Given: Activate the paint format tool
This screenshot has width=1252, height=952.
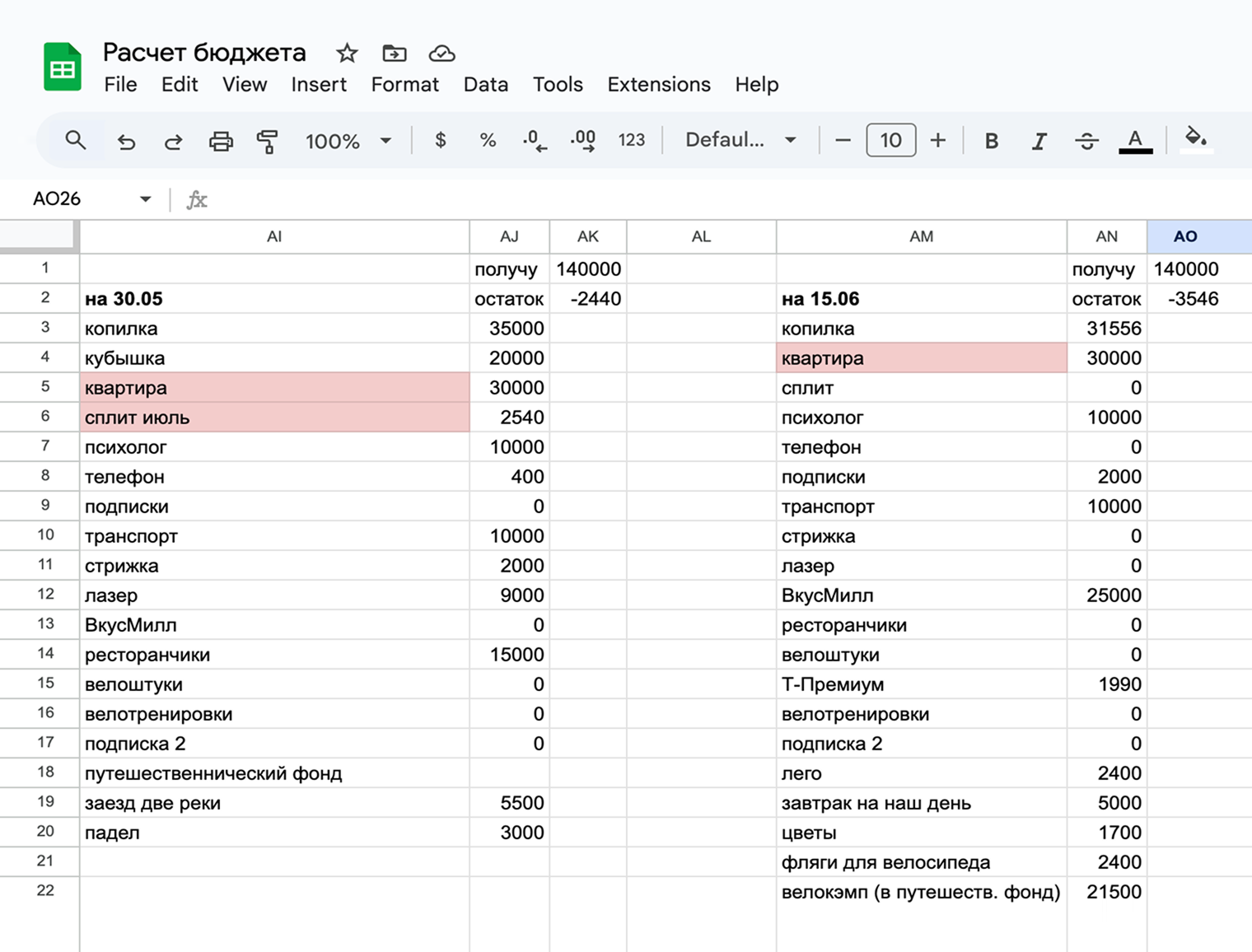Looking at the screenshot, I should 268,142.
